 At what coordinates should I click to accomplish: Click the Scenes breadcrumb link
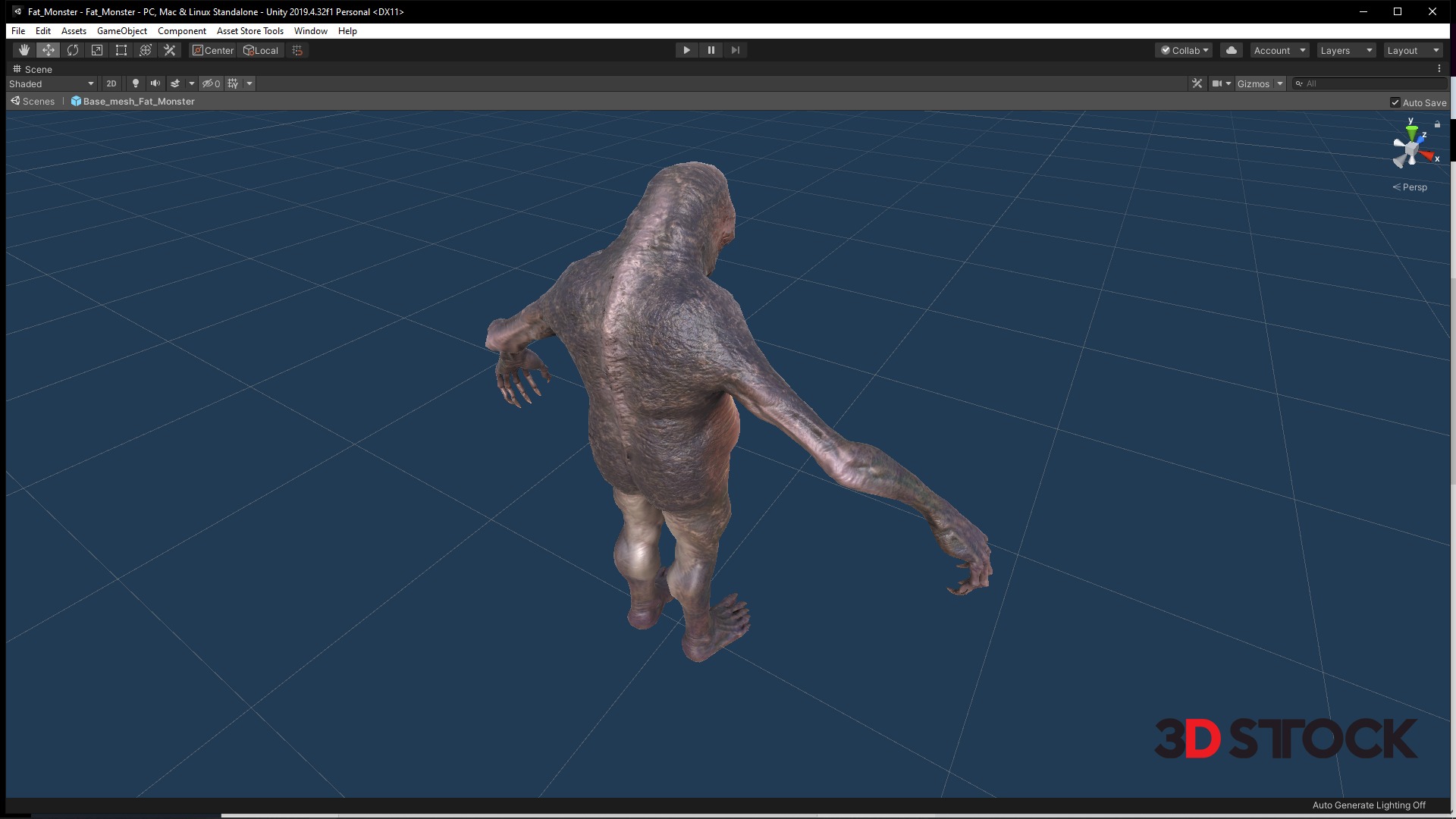[38, 102]
